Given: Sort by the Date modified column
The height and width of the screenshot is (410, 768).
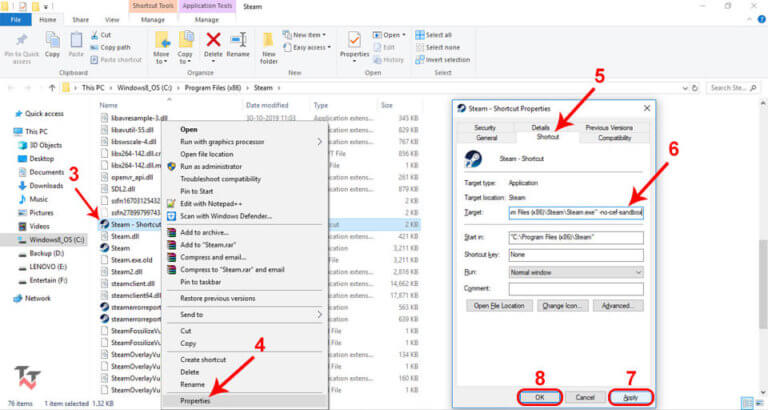Looking at the screenshot, I should point(267,105).
